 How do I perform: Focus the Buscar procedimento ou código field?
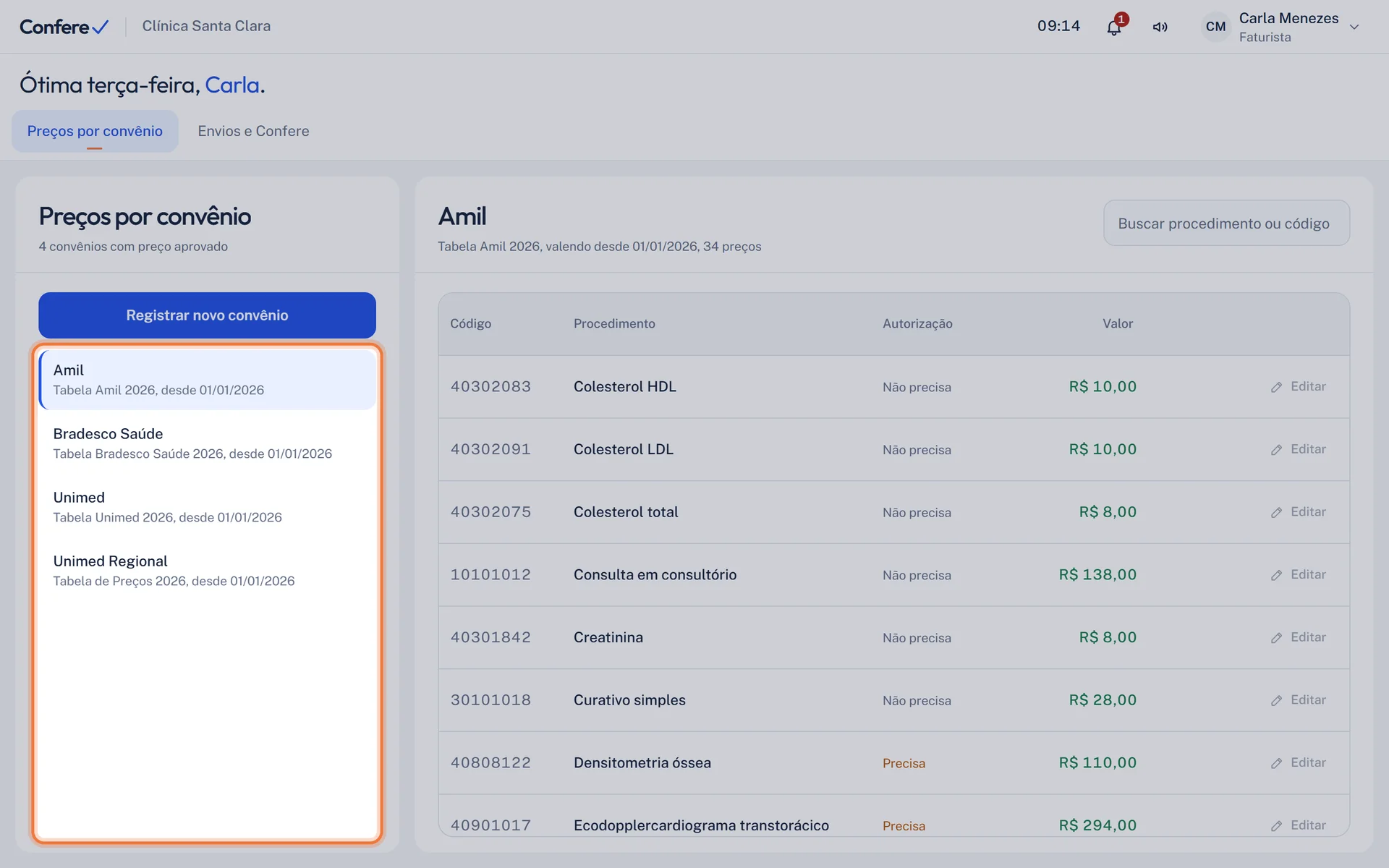[1226, 223]
